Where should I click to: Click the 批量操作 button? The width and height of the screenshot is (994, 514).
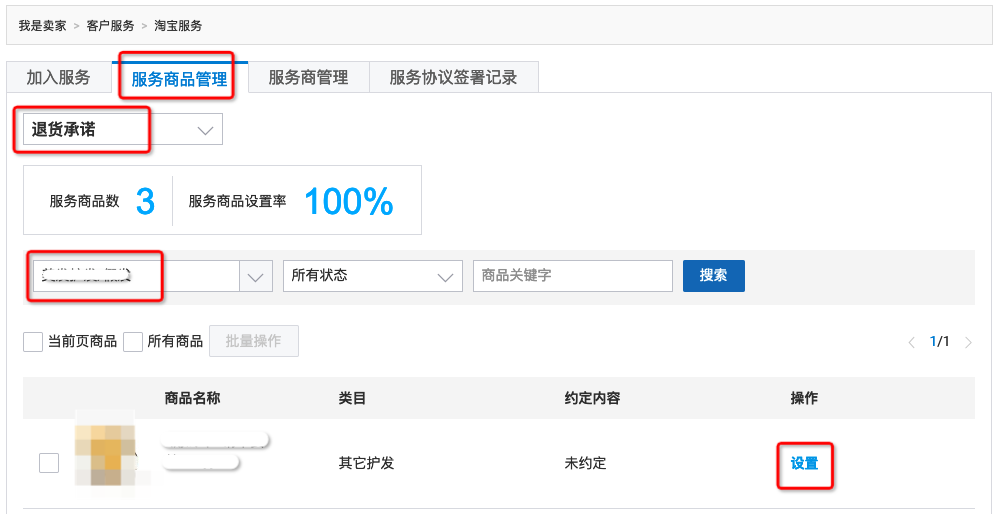tap(254, 341)
